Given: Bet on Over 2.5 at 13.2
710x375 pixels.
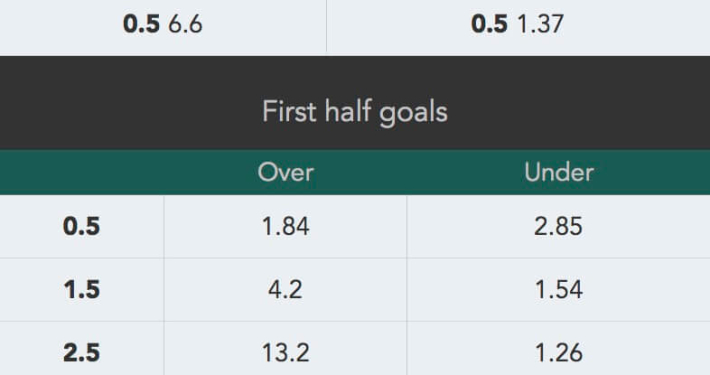Looking at the screenshot, I should 286,353.
